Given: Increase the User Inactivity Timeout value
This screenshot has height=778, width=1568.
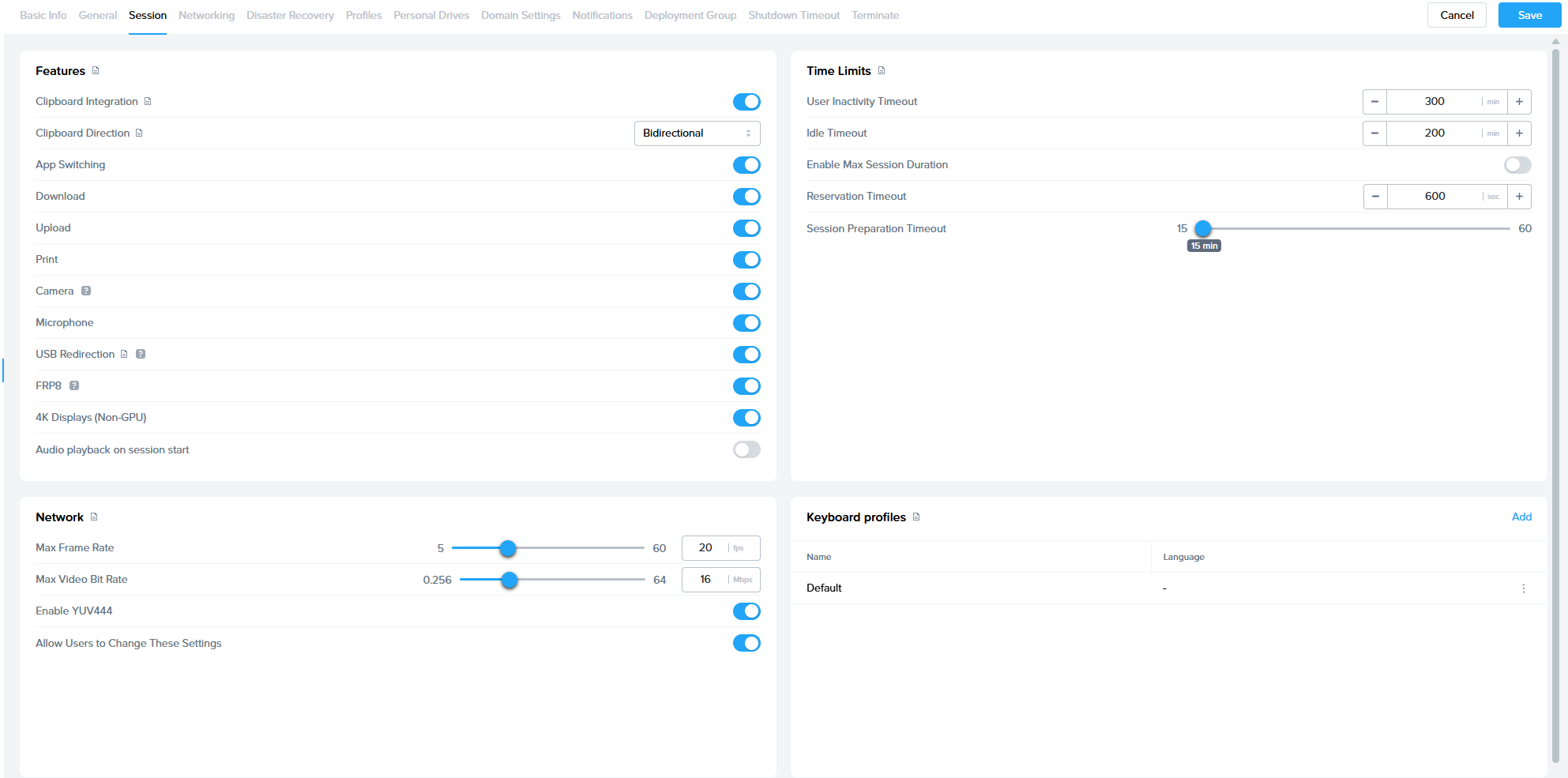Looking at the screenshot, I should [1519, 102].
